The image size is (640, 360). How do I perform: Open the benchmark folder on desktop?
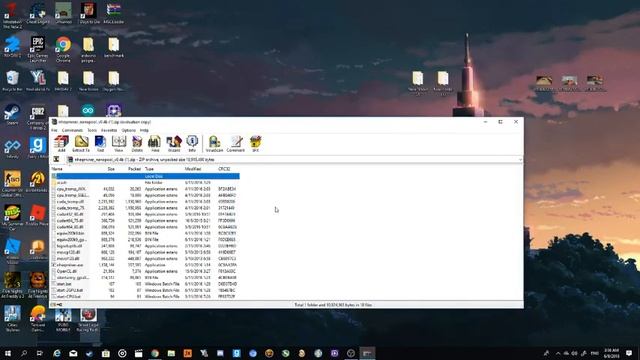tap(114, 47)
